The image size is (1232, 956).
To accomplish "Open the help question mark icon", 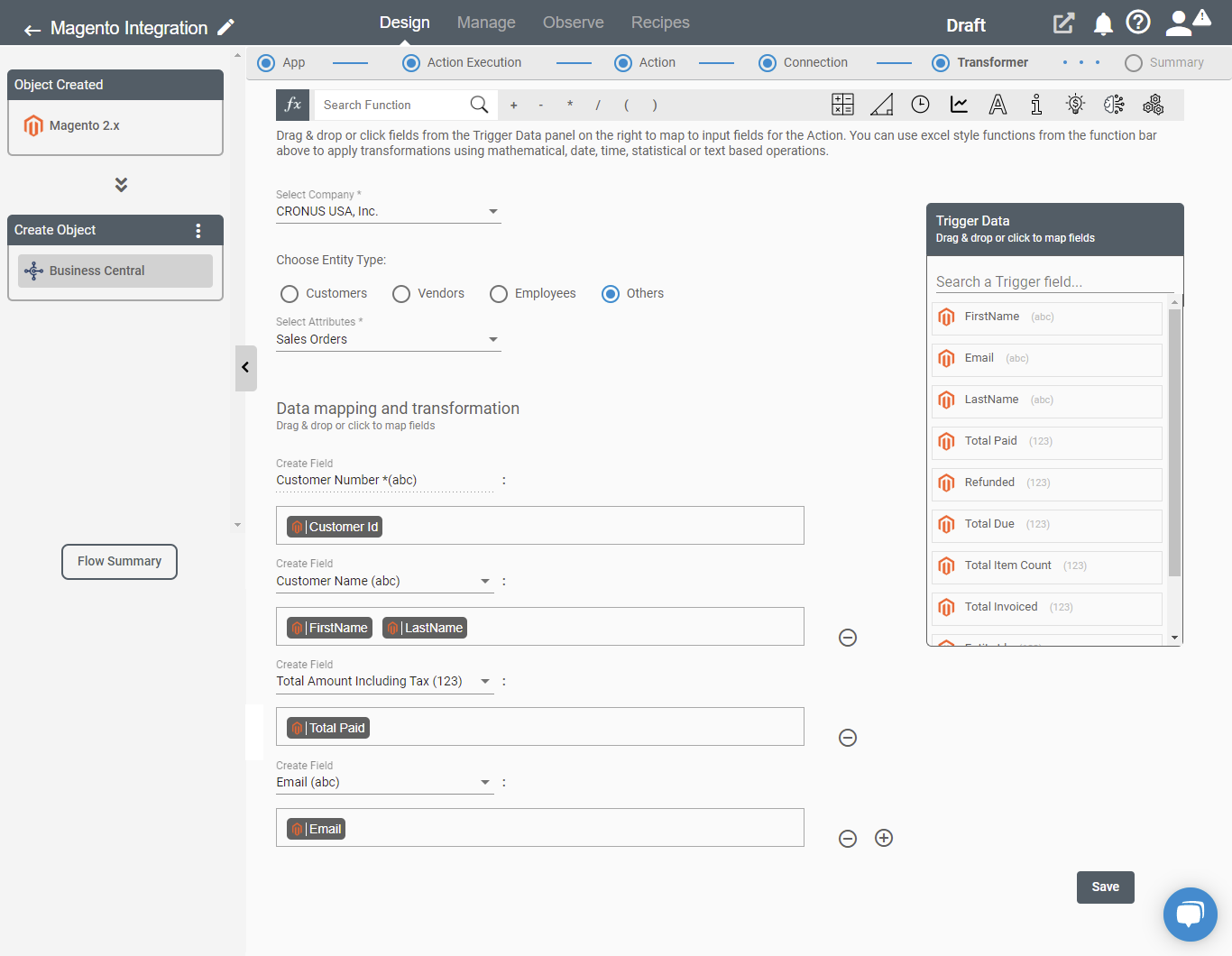I will coord(1138,23).
